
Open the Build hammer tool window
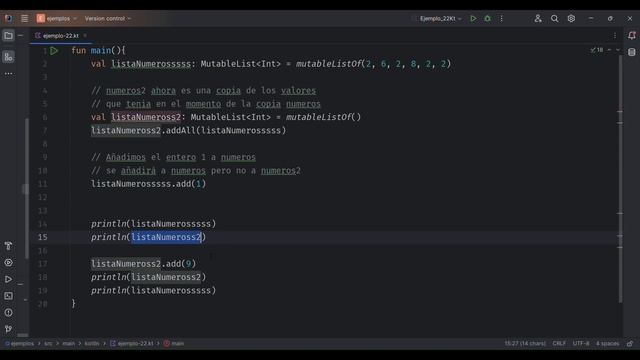pos(8,246)
